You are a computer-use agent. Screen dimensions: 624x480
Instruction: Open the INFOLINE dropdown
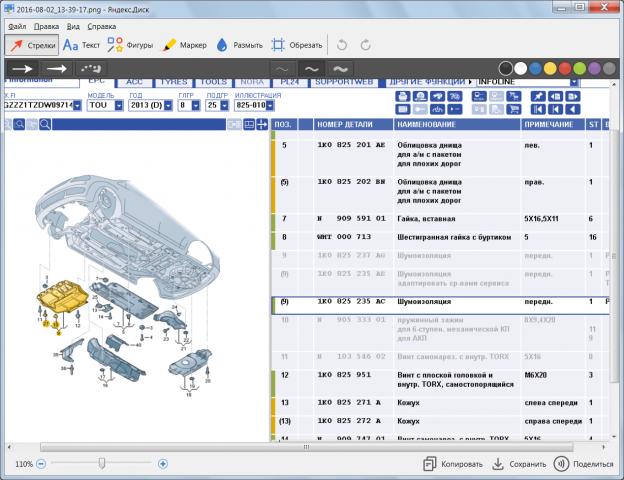pyautogui.click(x=527, y=82)
